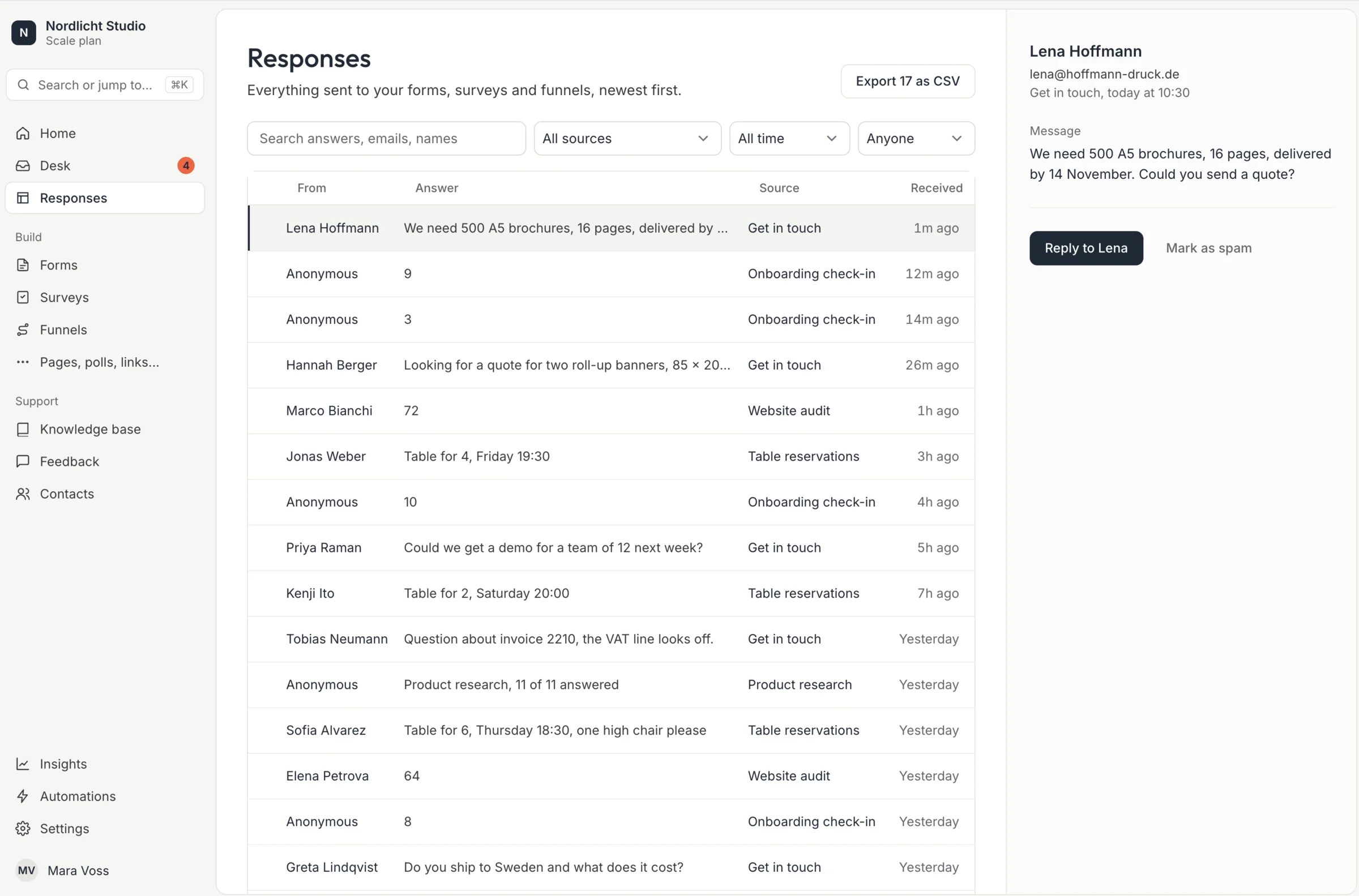Click the Desk inbox tray icon
Viewport: 1359px width, 896px height.
tap(23, 166)
